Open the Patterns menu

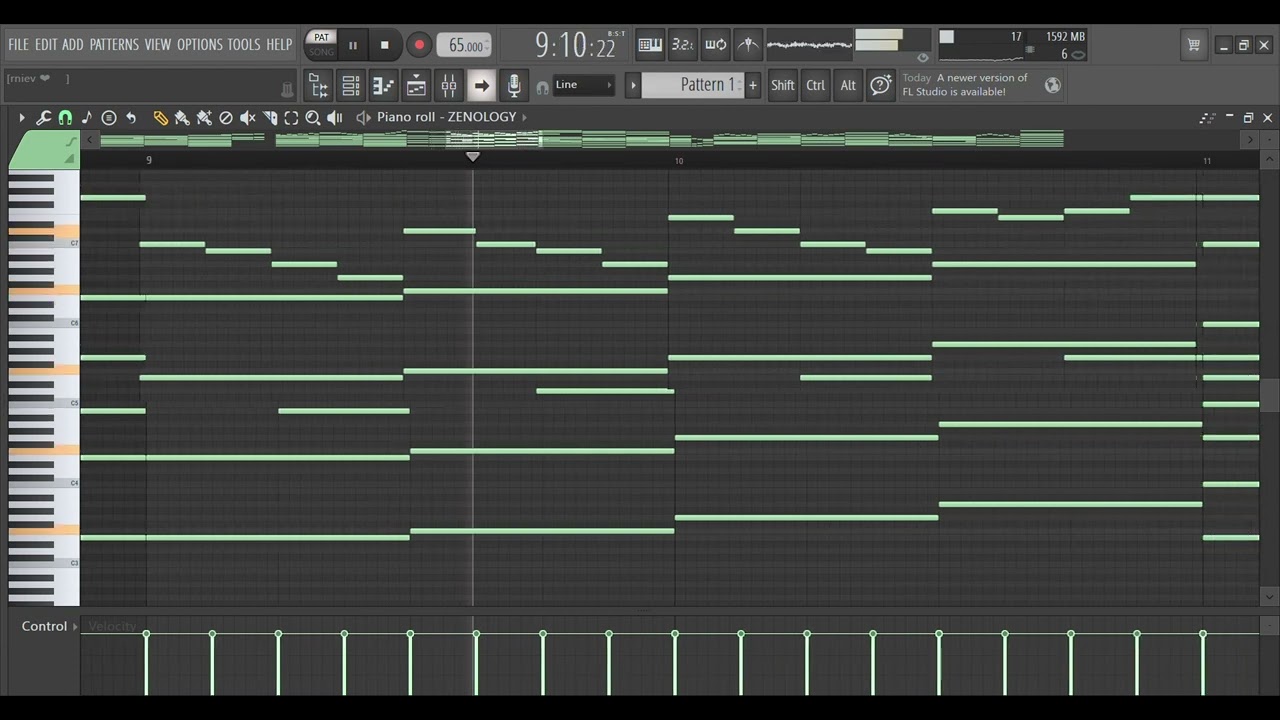pyautogui.click(x=114, y=45)
